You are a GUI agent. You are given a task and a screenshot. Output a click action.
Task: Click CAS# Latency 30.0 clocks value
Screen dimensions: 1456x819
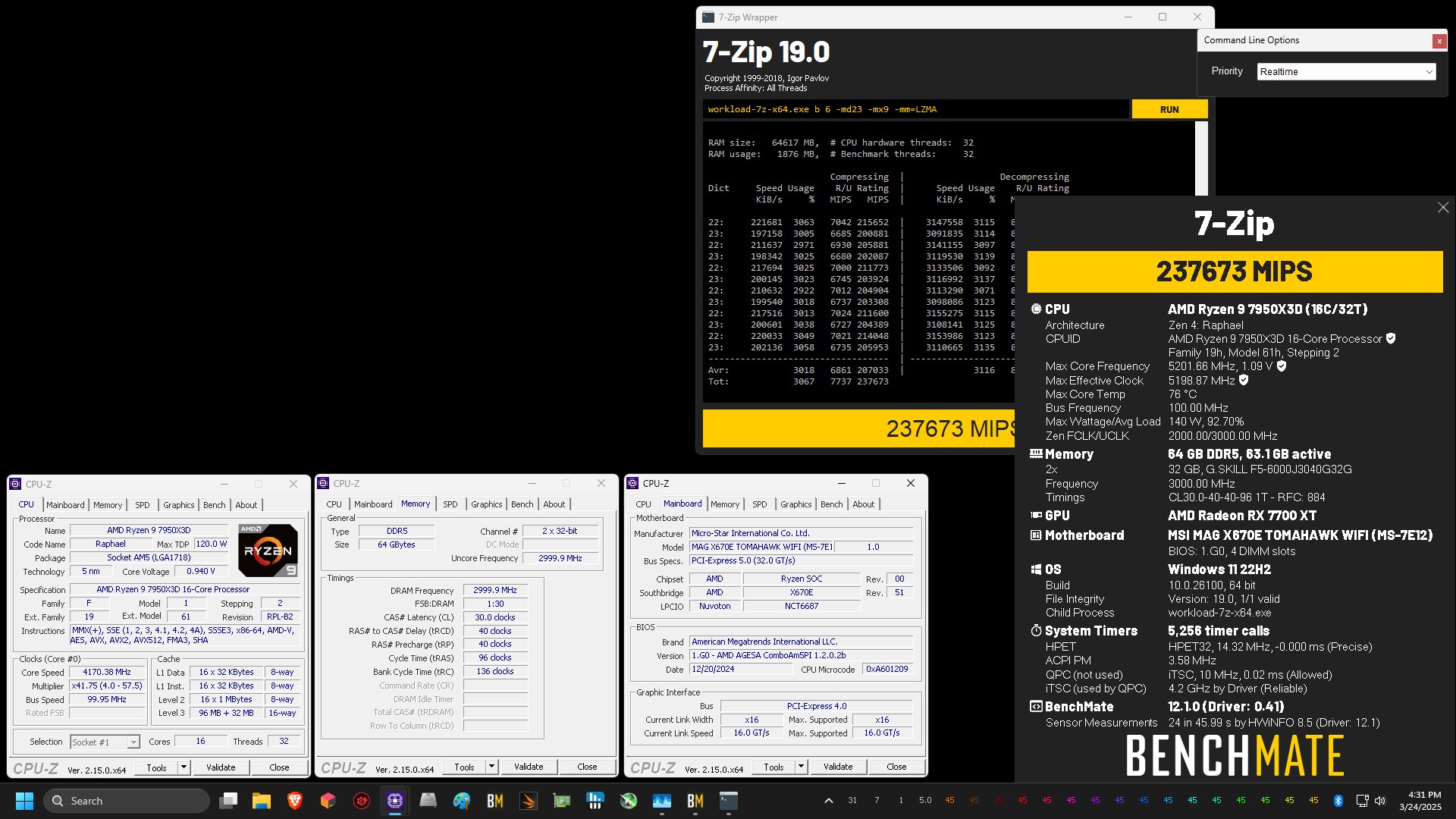pyautogui.click(x=495, y=617)
